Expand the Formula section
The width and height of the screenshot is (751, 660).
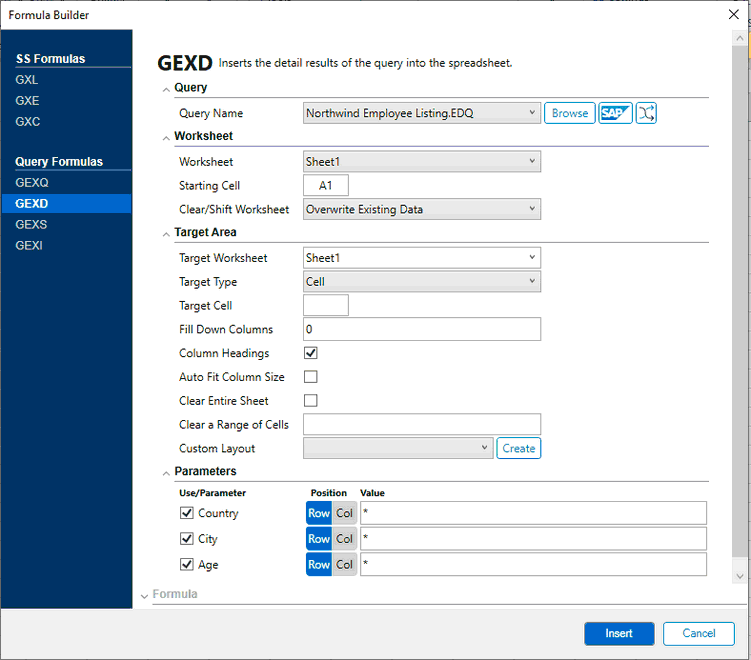pos(146,595)
